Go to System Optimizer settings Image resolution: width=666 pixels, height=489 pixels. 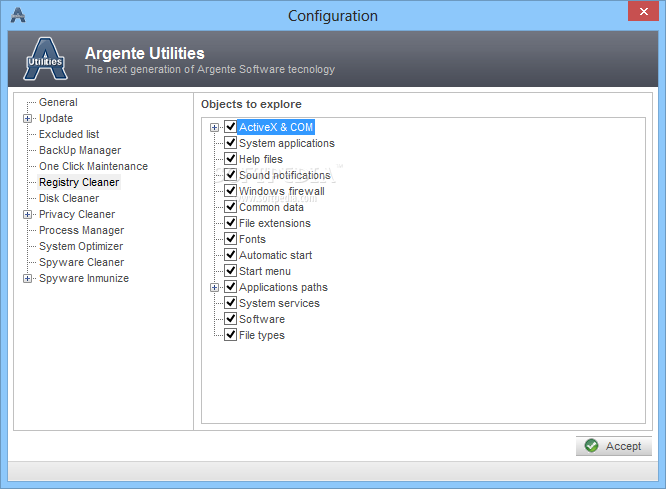coord(81,246)
